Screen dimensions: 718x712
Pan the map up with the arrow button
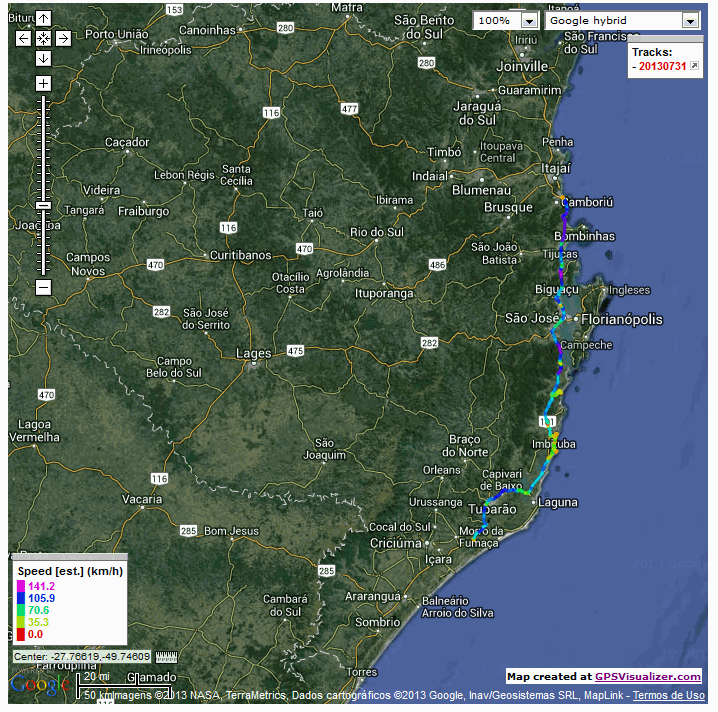tap(43, 19)
